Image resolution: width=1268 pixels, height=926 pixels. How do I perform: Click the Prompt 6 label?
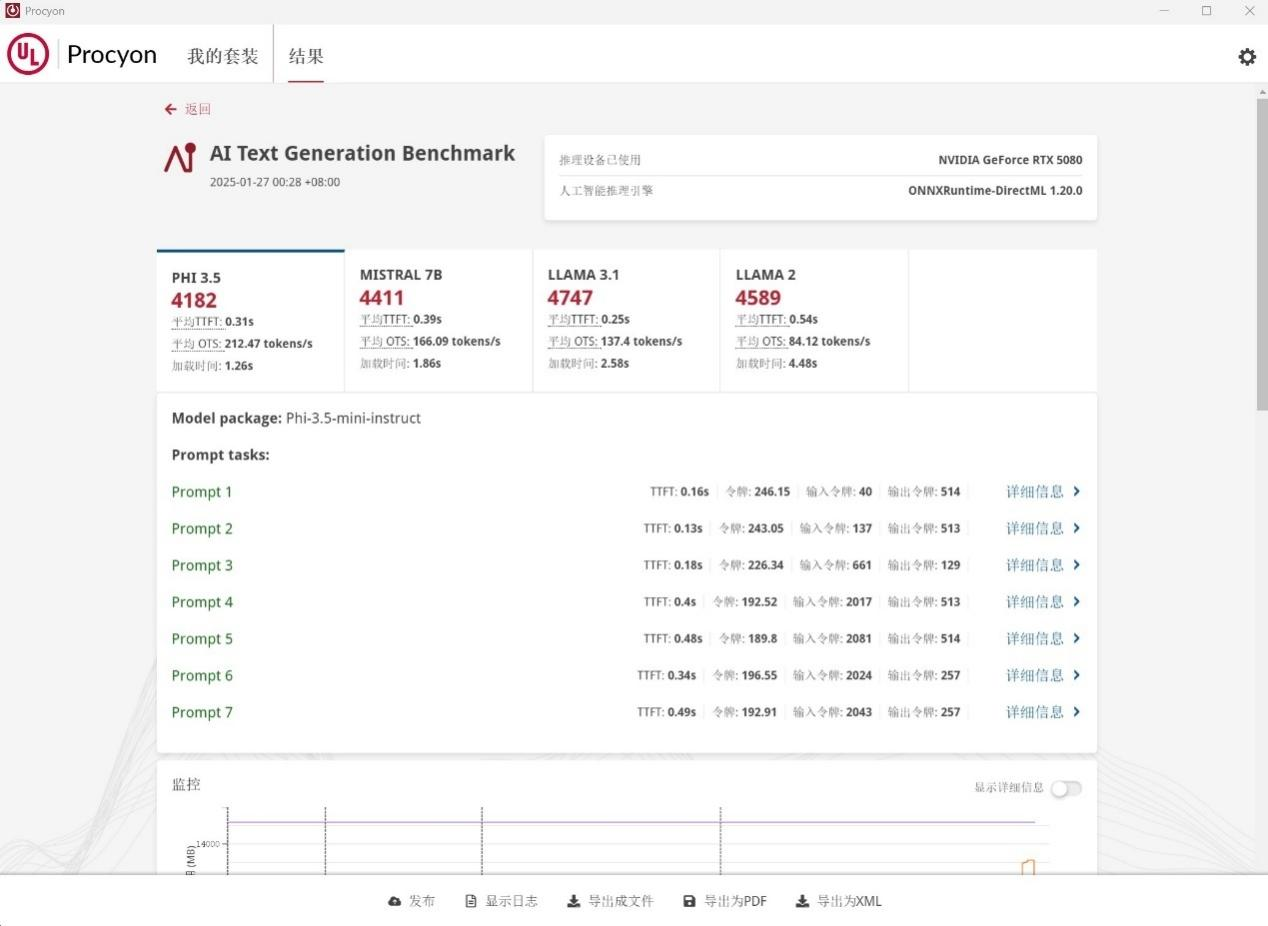click(202, 676)
